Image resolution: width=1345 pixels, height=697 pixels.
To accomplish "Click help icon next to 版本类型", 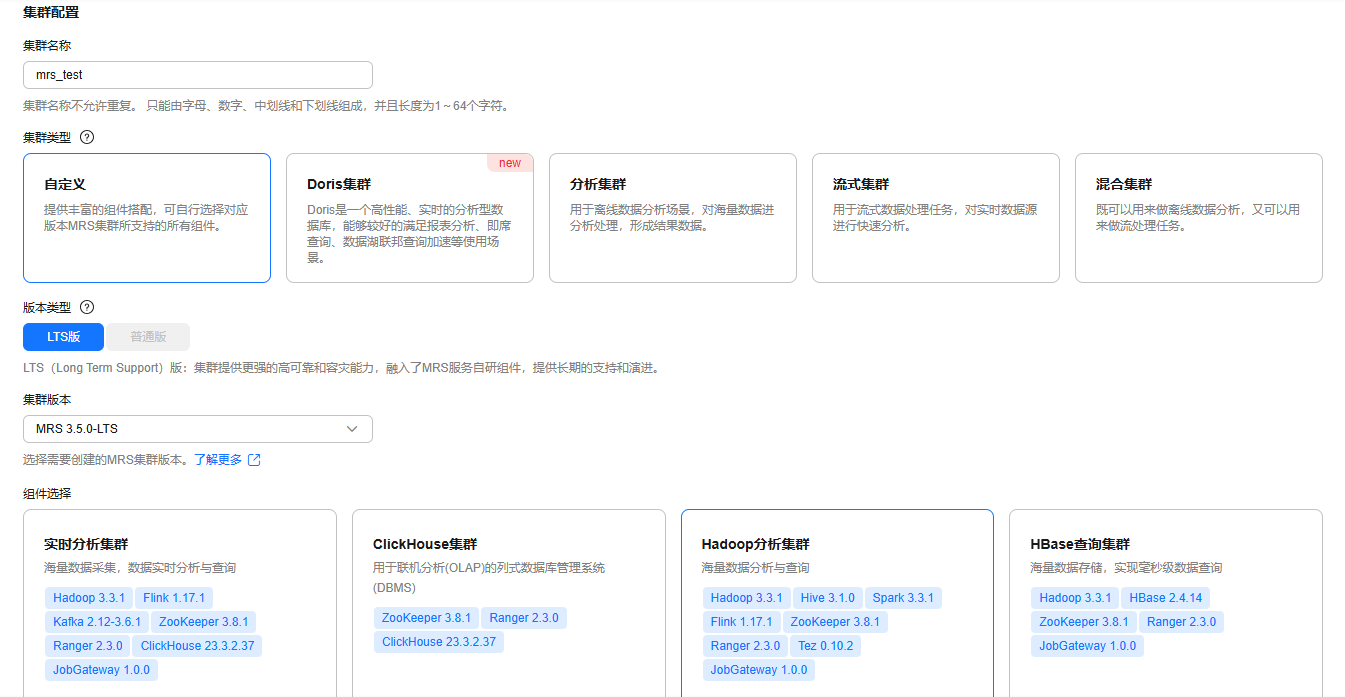I will pos(87,307).
